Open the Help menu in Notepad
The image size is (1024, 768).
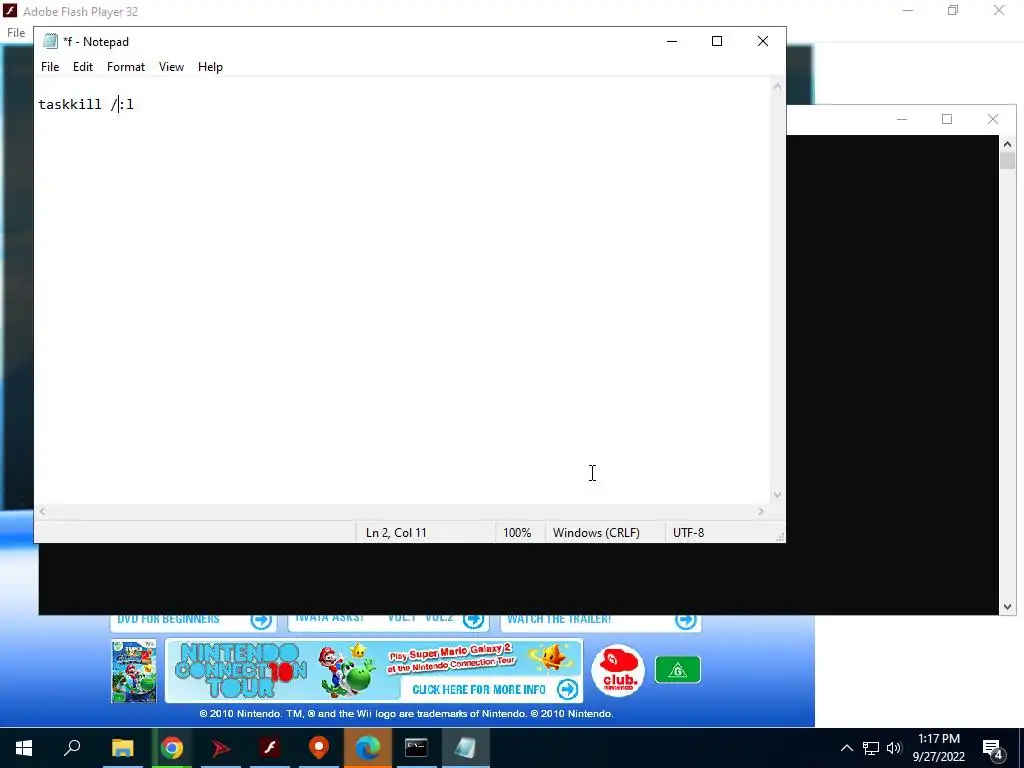pyautogui.click(x=210, y=67)
